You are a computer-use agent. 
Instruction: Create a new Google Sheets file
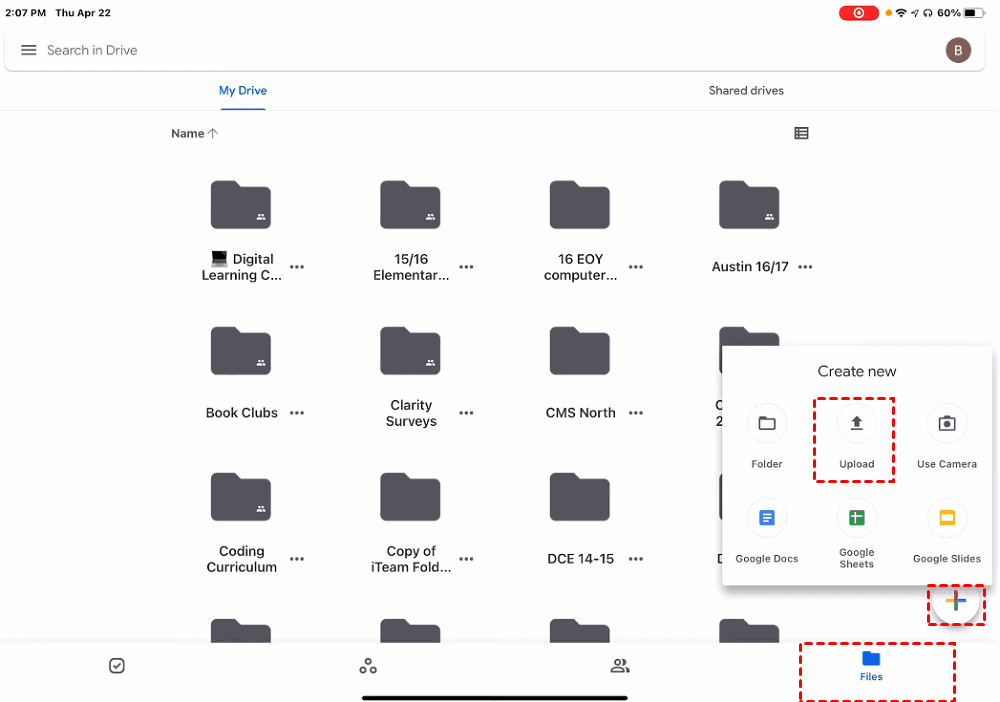click(857, 534)
